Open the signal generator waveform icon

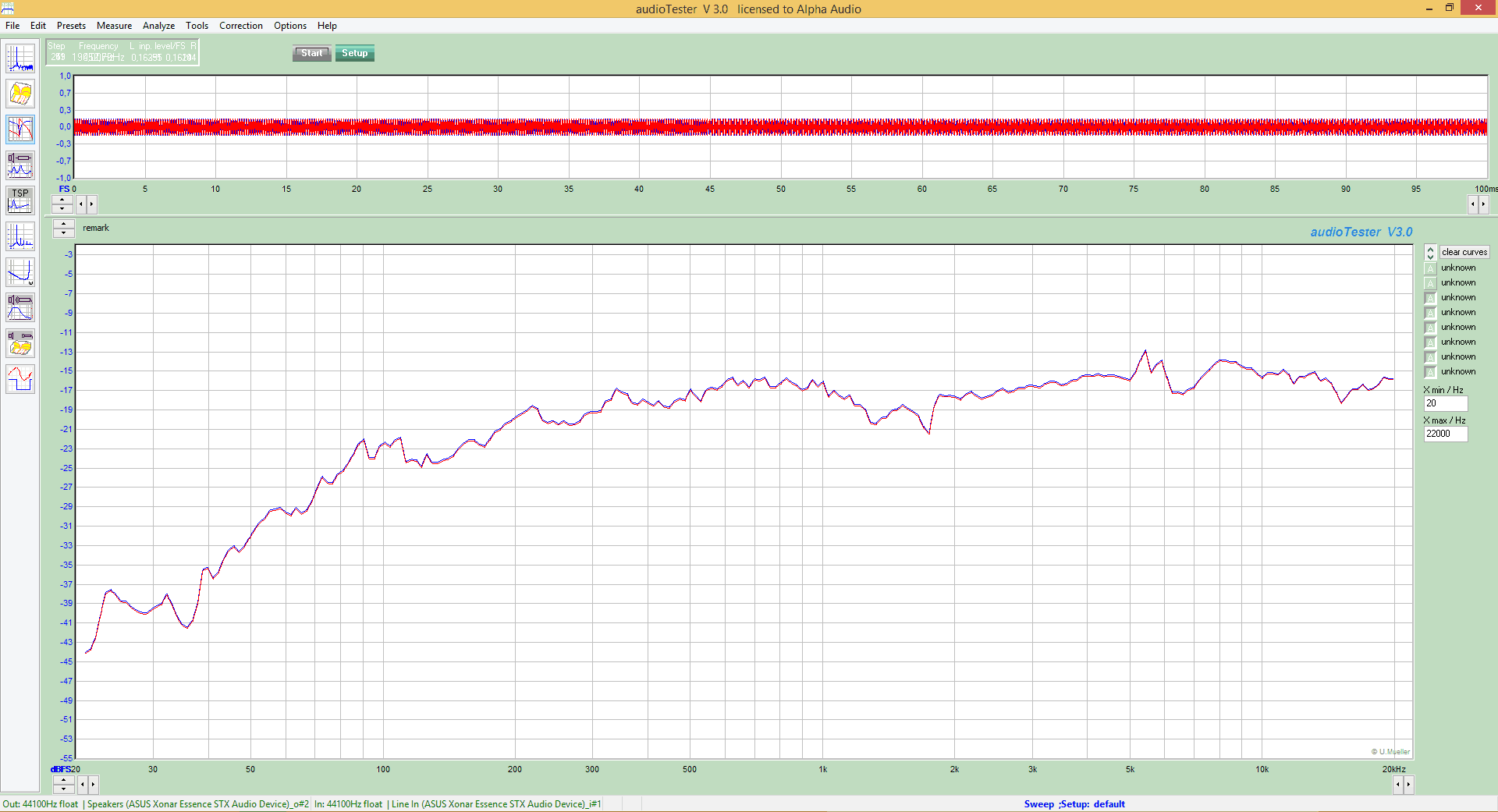click(x=20, y=379)
